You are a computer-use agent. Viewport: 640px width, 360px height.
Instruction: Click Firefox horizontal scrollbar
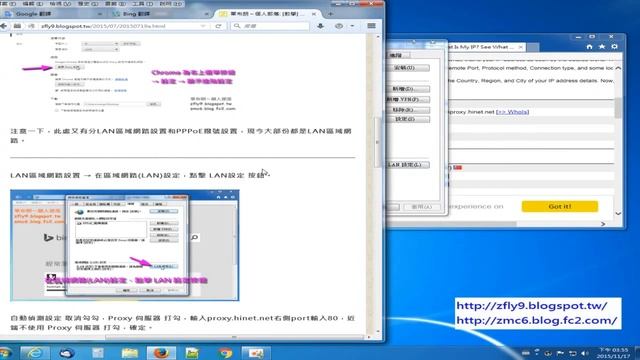pos(234,337)
